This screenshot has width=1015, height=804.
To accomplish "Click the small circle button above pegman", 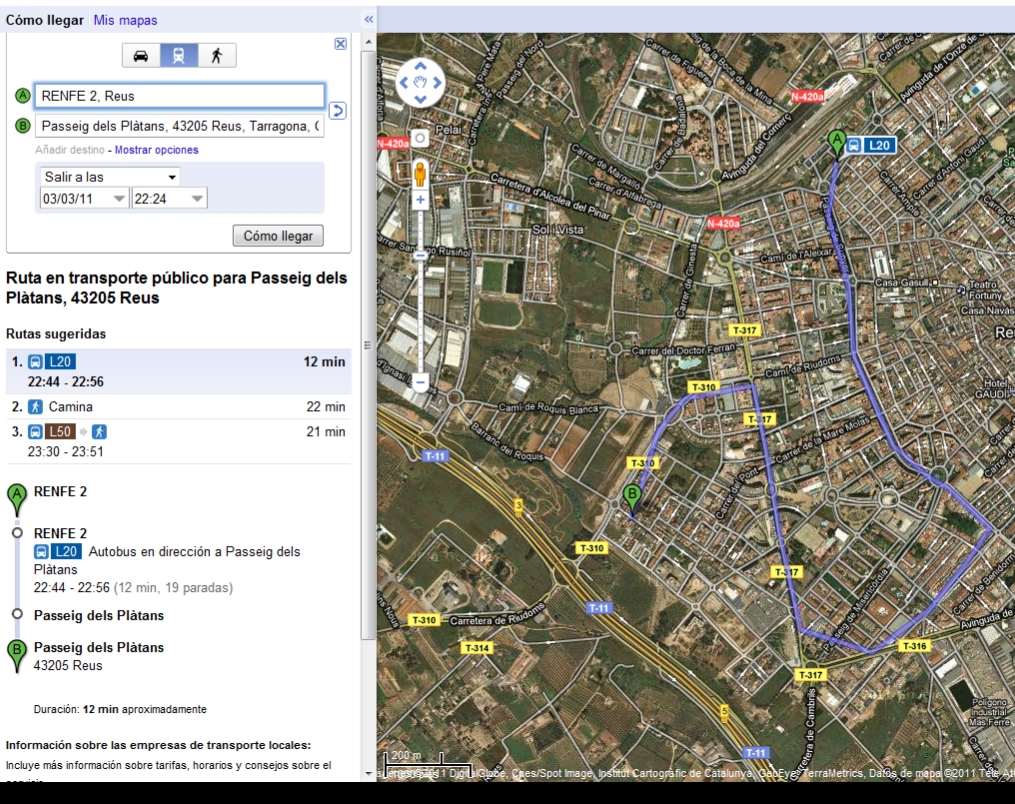I will (x=420, y=138).
